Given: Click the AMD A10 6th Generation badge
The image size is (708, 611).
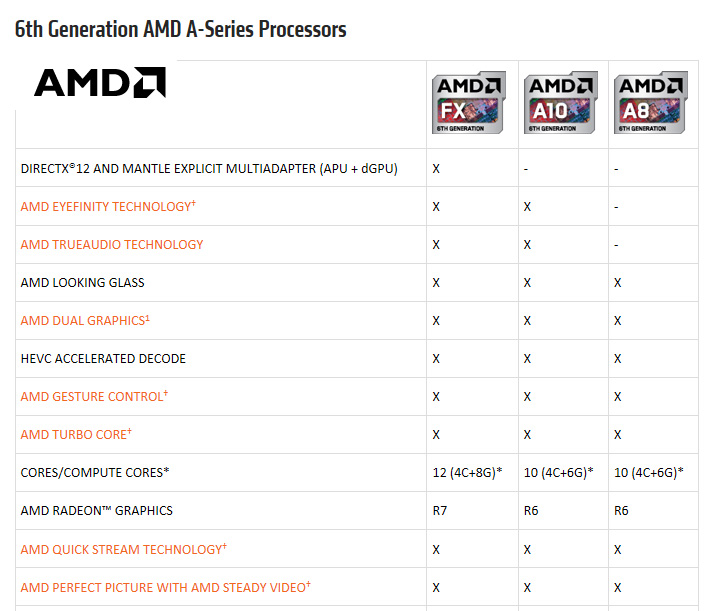Looking at the screenshot, I should click(563, 103).
